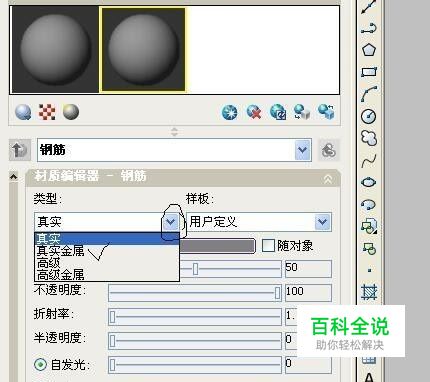The image size is (430, 382).
Task: Choose 高级 in the type list
Action: tap(107, 263)
